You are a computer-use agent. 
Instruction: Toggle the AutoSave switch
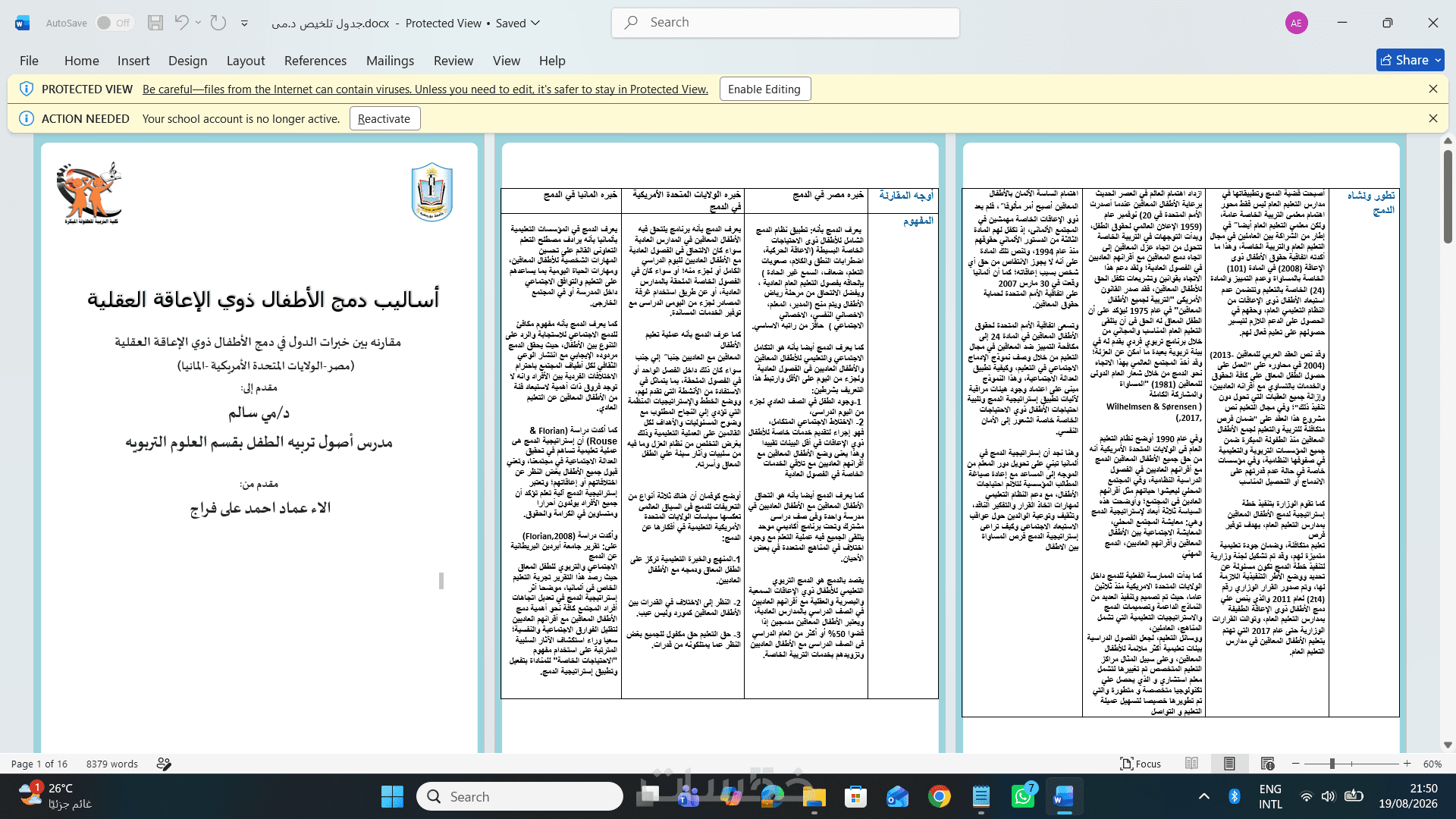tap(115, 23)
